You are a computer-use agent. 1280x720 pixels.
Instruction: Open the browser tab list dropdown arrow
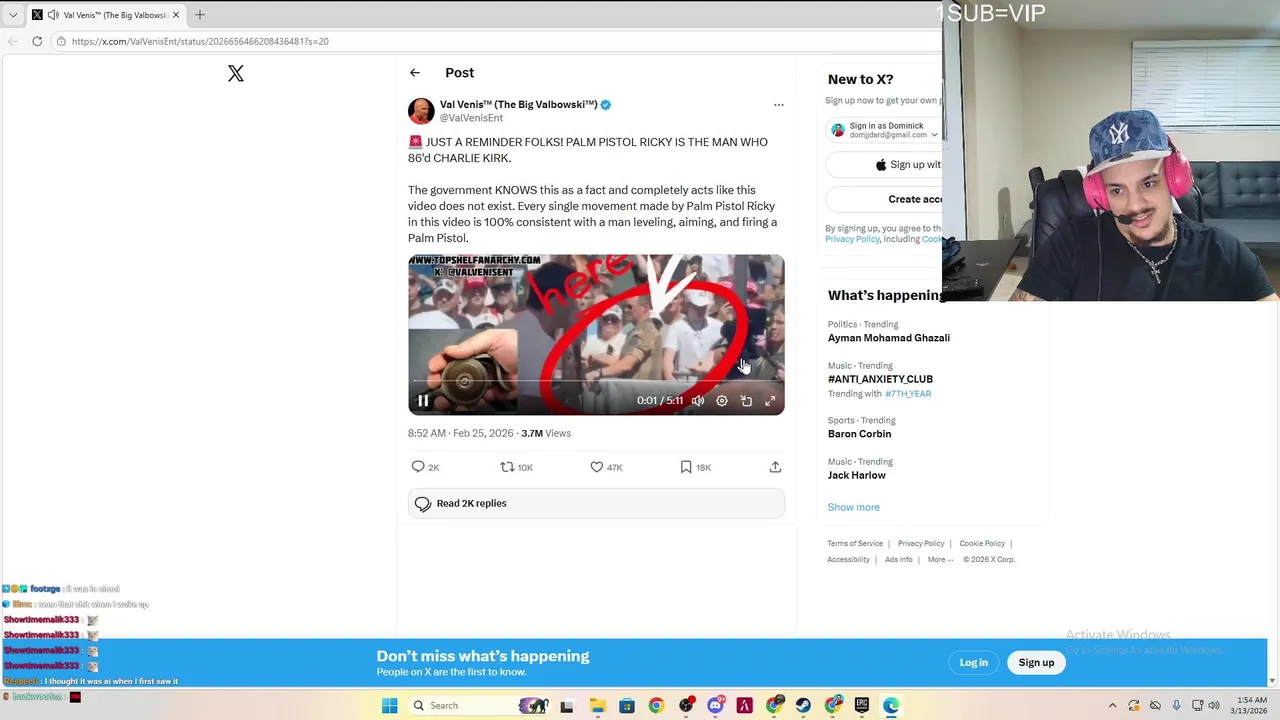click(13, 15)
